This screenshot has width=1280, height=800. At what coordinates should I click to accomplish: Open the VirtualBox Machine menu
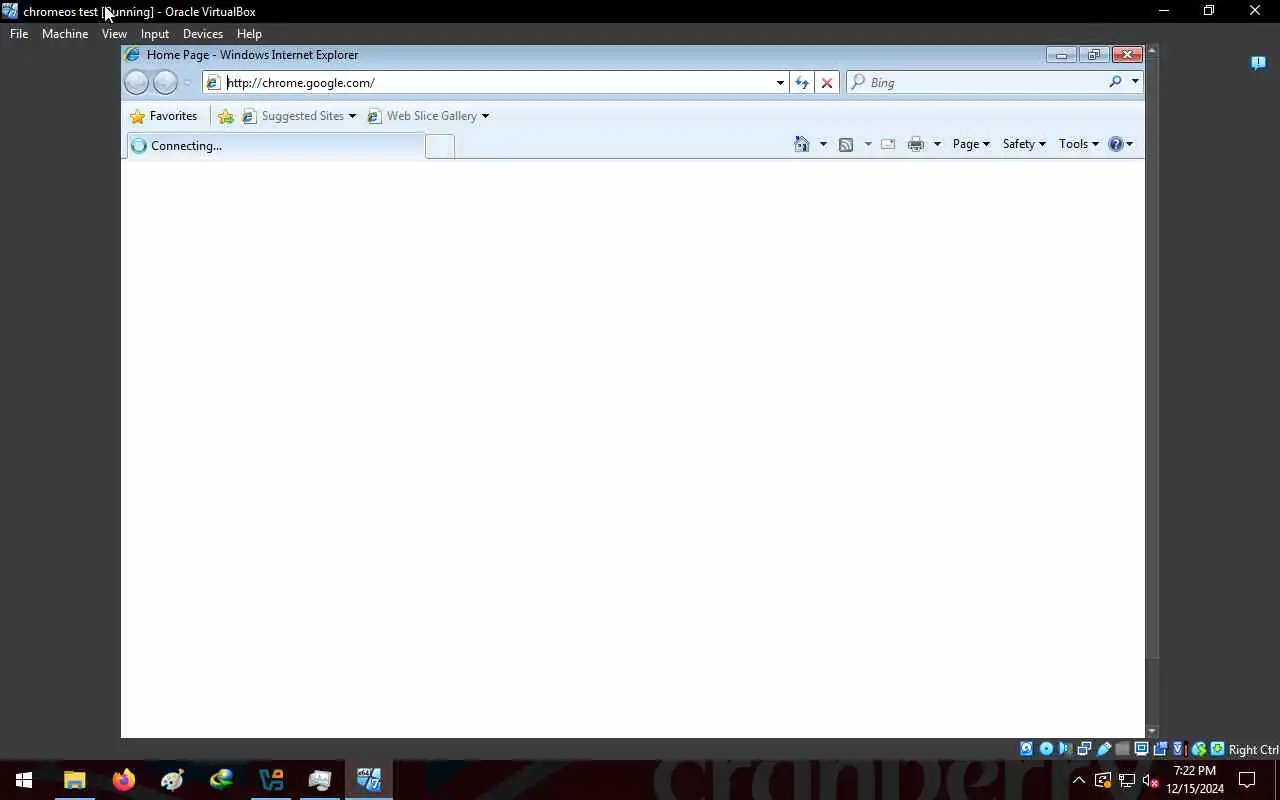click(x=65, y=34)
